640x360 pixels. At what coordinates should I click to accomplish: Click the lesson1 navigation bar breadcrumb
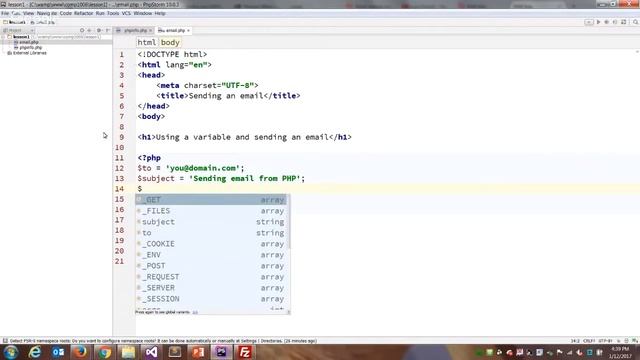14,22
